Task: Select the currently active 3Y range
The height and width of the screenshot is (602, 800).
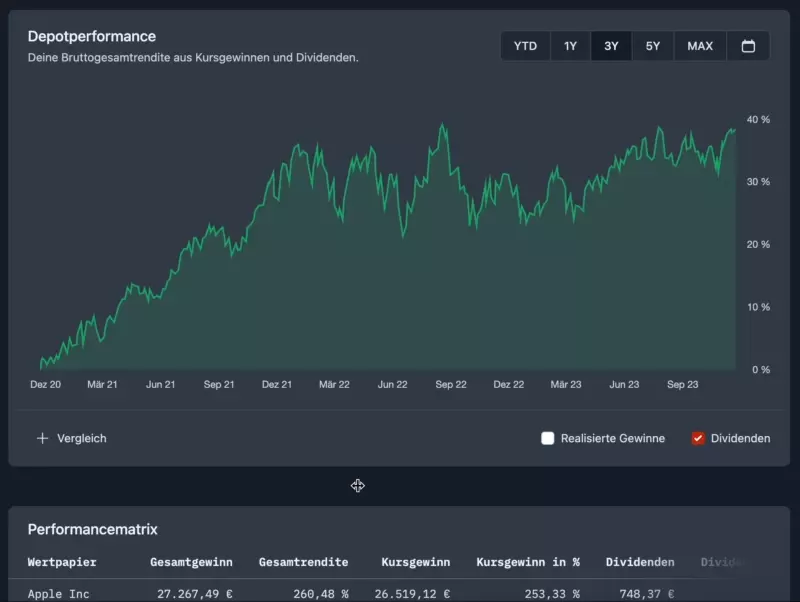Action: [610, 45]
